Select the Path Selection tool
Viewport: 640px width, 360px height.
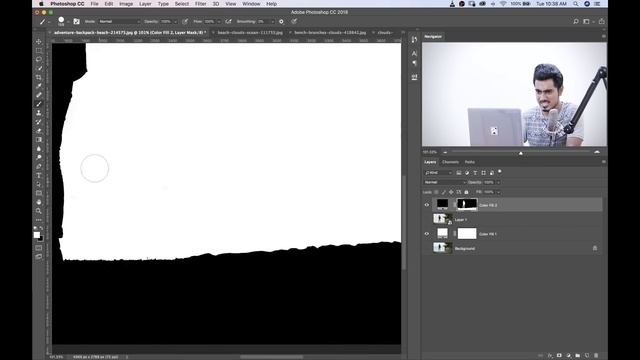39,184
